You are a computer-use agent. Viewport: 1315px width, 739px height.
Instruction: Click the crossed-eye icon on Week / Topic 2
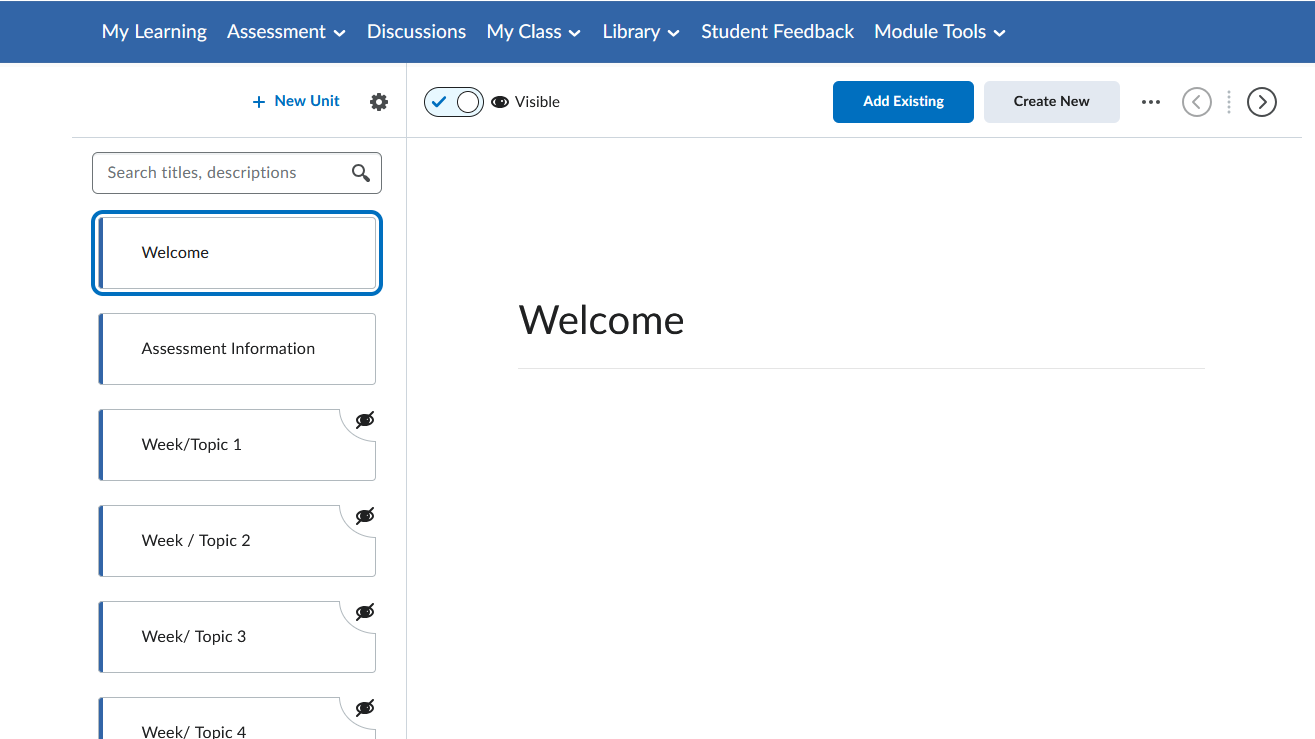coord(364,515)
